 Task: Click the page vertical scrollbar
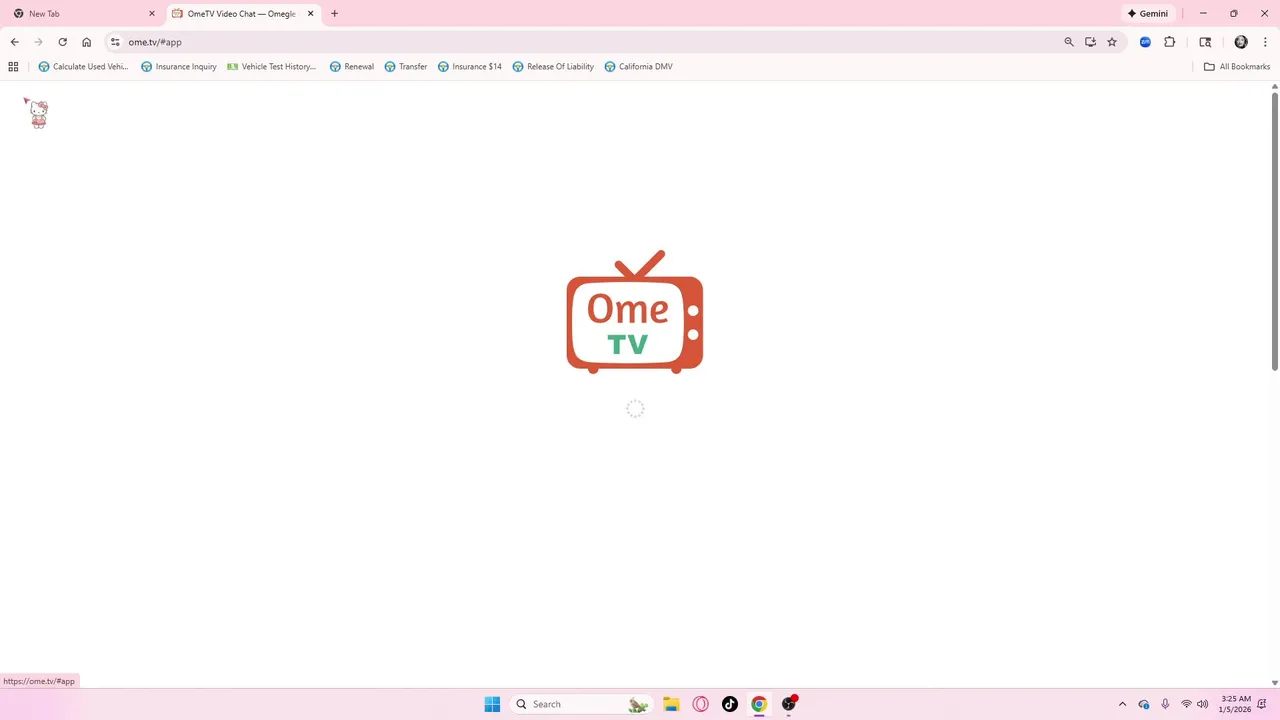tap(1274, 232)
